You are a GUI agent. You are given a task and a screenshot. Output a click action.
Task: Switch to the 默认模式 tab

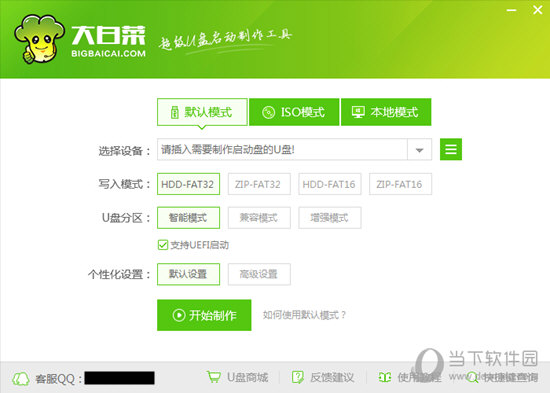point(202,112)
